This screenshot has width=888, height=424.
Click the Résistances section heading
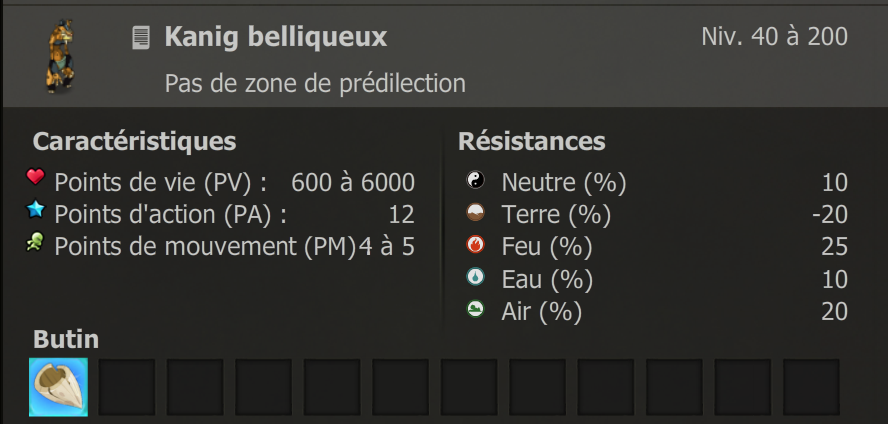click(x=531, y=141)
